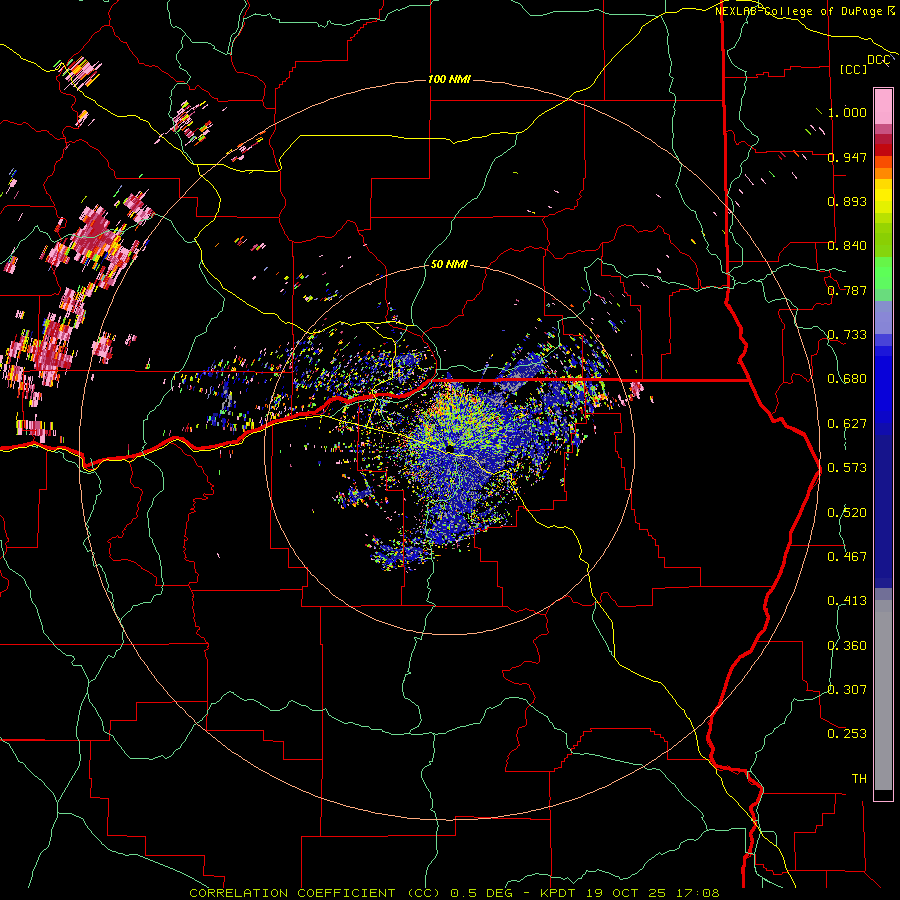Select the 0.413 scale value

[x=847, y=601]
